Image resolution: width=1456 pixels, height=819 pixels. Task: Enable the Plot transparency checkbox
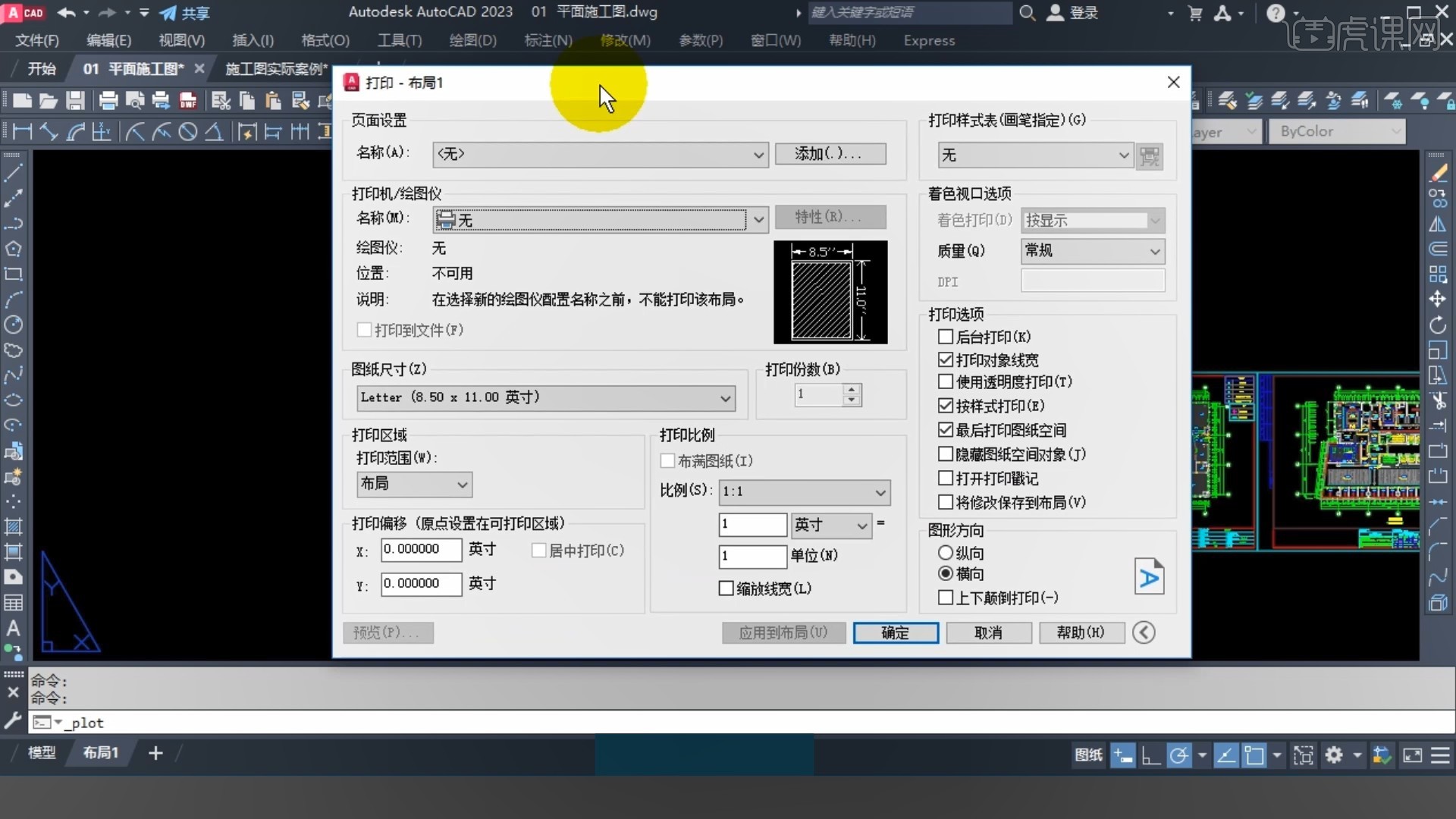[x=946, y=381]
